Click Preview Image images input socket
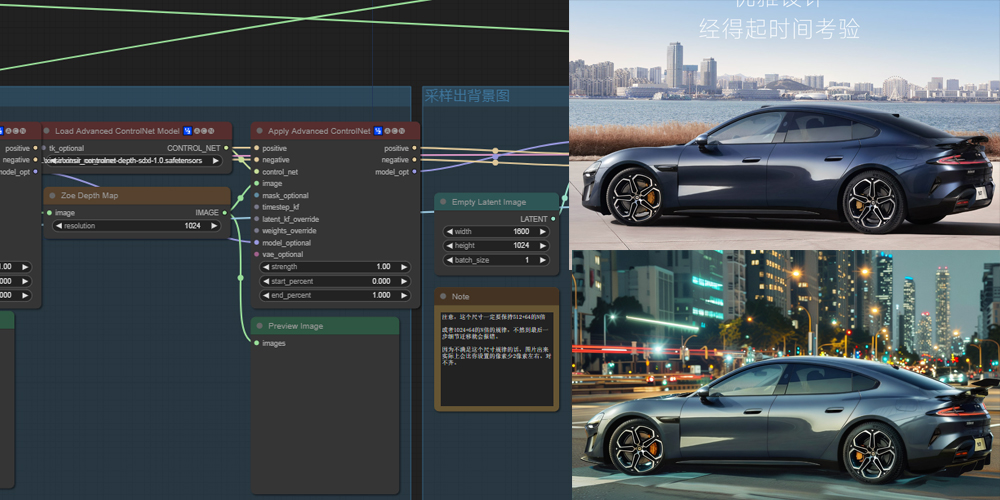Screen dimensions: 1000x500 coord(256,343)
